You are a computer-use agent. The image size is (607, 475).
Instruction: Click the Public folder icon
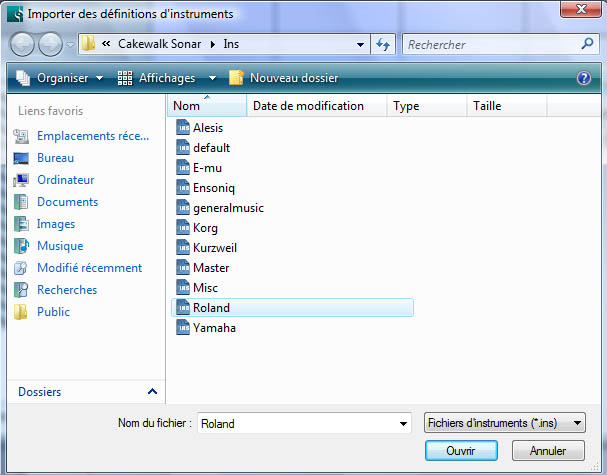(x=21, y=312)
